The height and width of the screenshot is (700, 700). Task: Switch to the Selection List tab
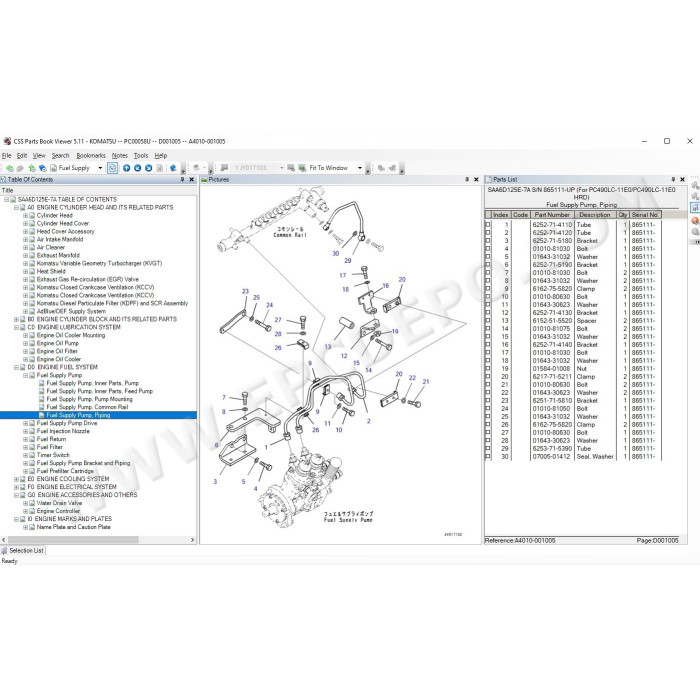[23, 550]
